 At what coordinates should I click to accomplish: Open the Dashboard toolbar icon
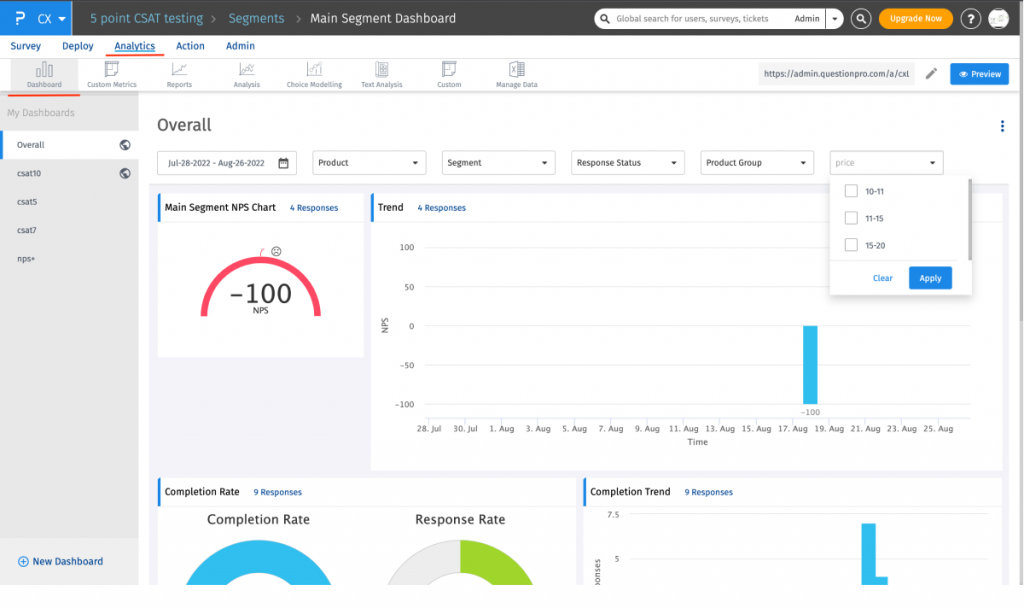click(x=44, y=74)
